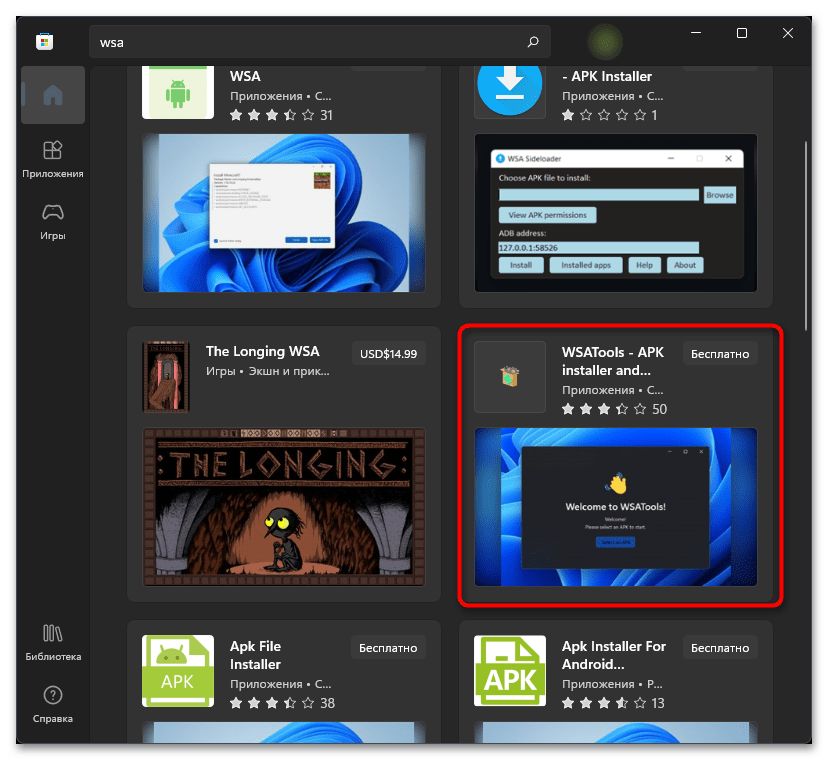This screenshot has height=760, width=828.
Task: Click Бесплатно button on Apk File Installer
Action: [x=388, y=648]
